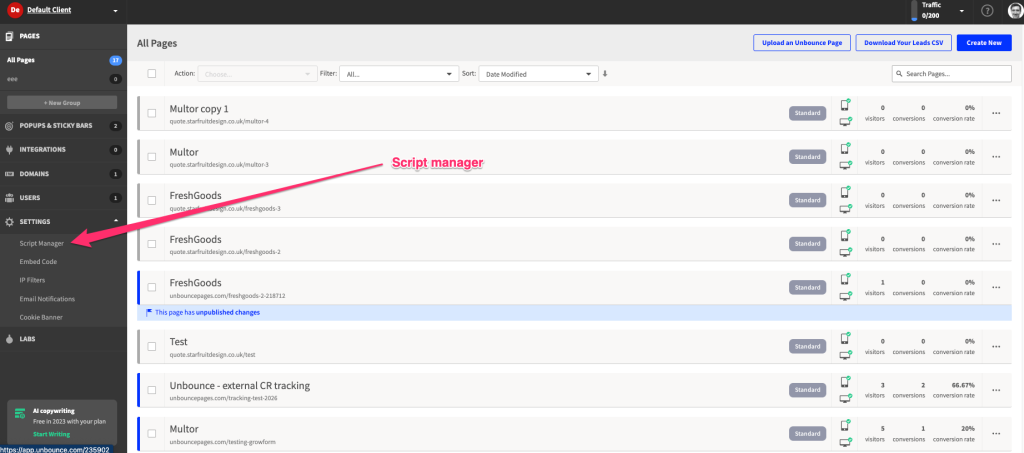This screenshot has height=453, width=1024.
Task: Open more options for quote.starfruitdesign.co.uk/multor-3
Action: pos(996,157)
